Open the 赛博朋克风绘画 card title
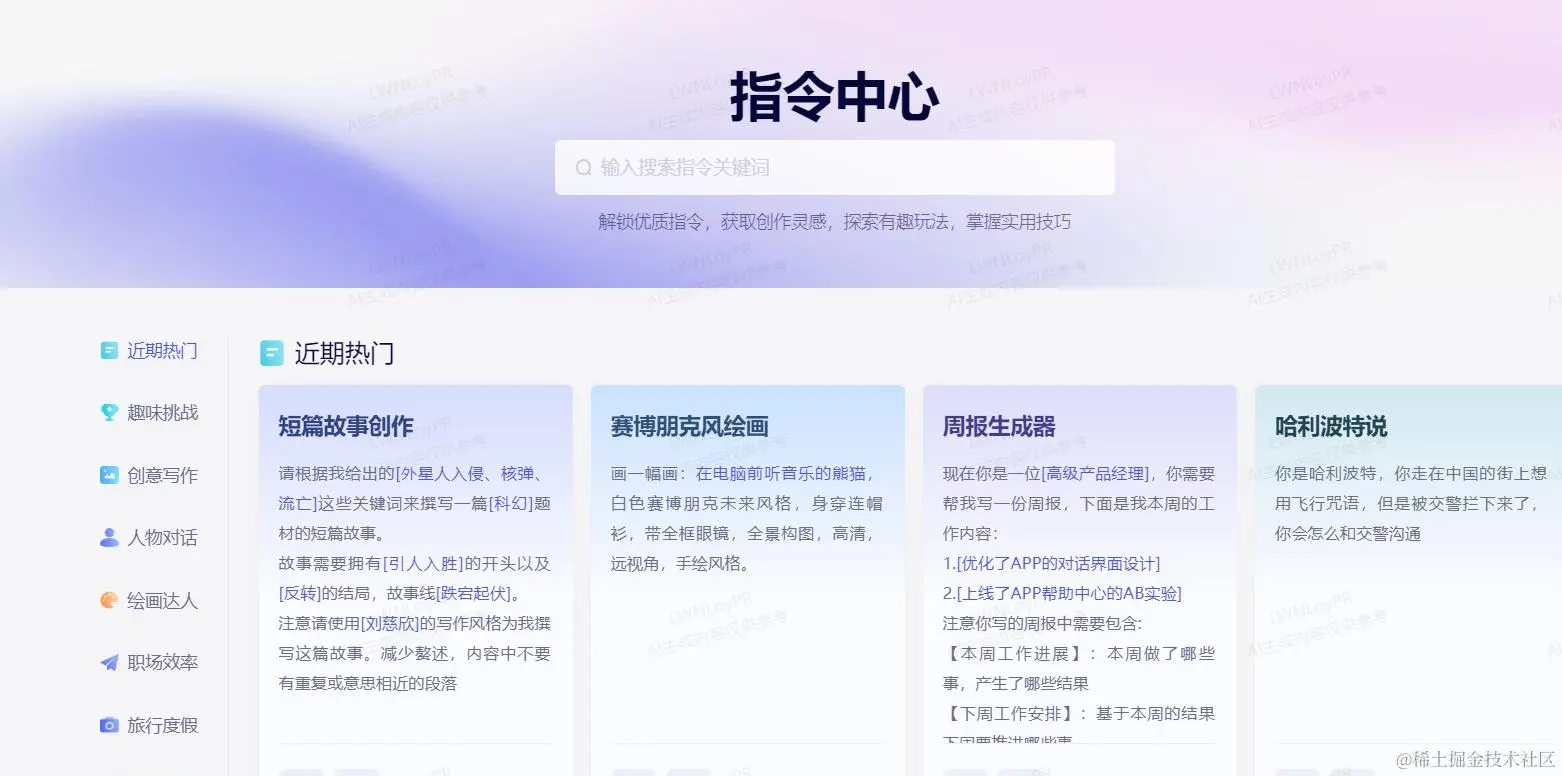The image size is (1562, 776). click(689, 426)
